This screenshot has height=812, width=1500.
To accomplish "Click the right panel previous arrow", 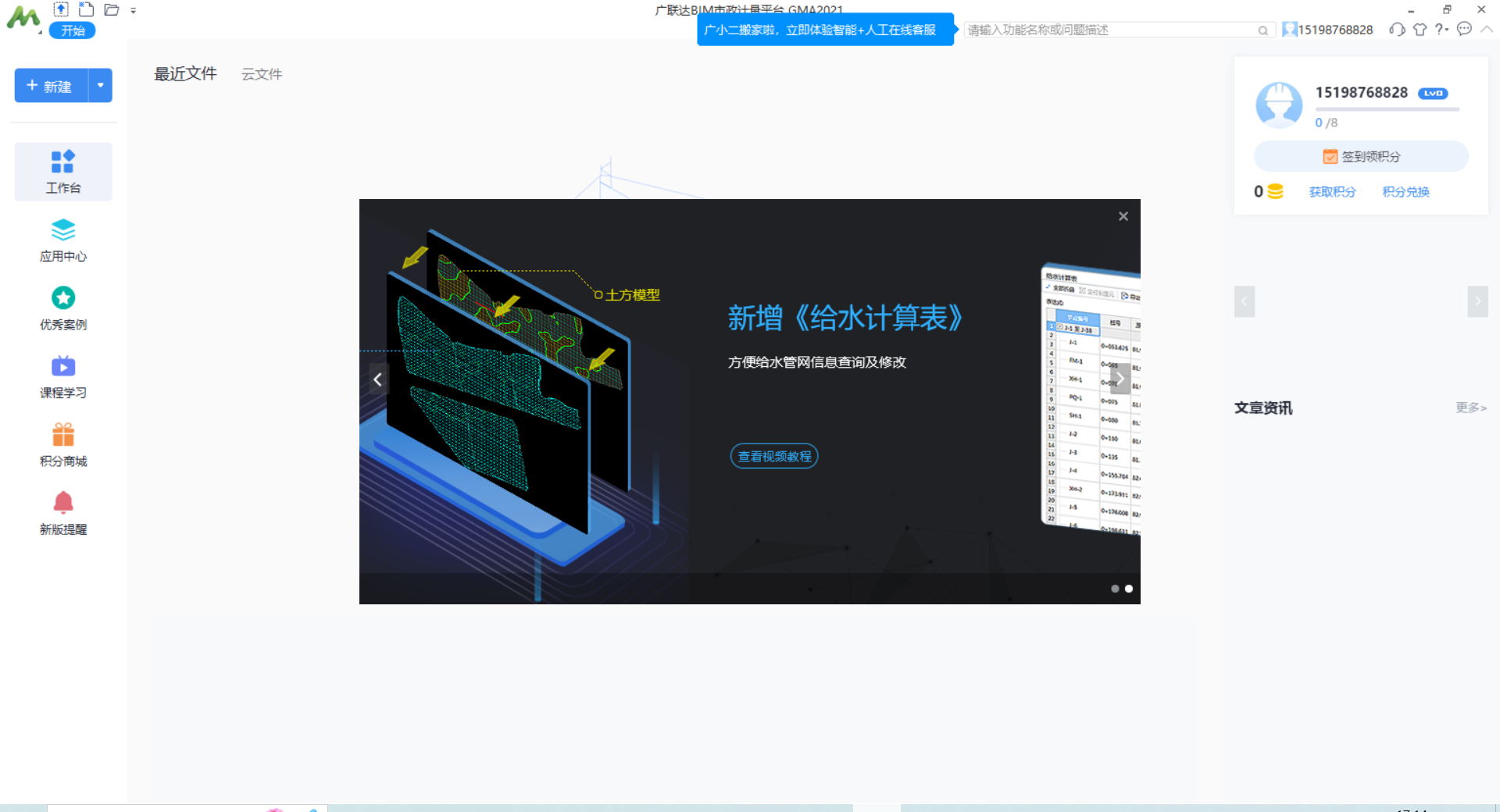I will tap(1245, 301).
